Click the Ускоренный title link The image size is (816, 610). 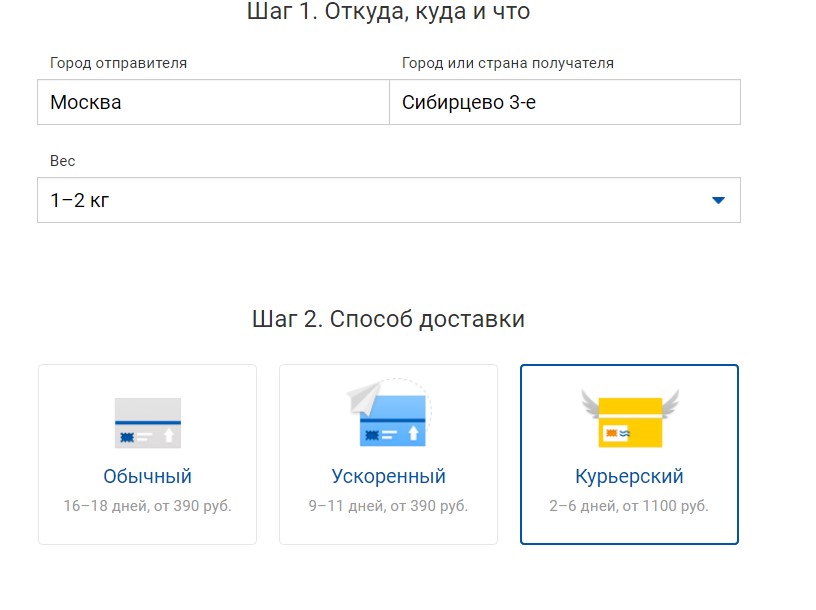pos(388,476)
